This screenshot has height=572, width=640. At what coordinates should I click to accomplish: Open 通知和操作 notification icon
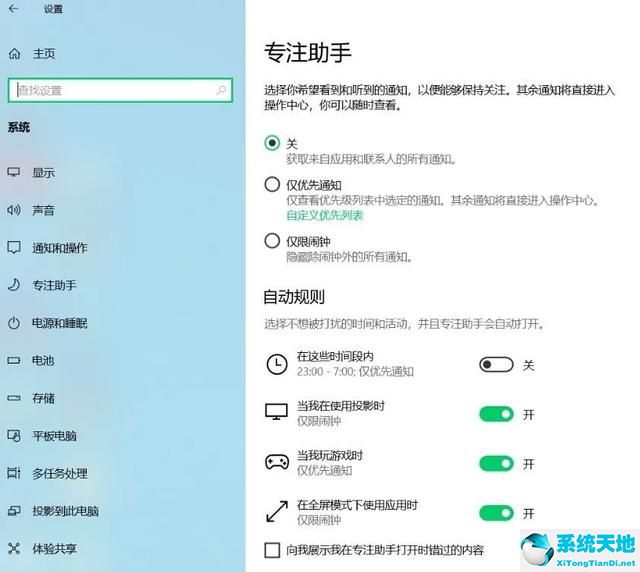coord(14,248)
